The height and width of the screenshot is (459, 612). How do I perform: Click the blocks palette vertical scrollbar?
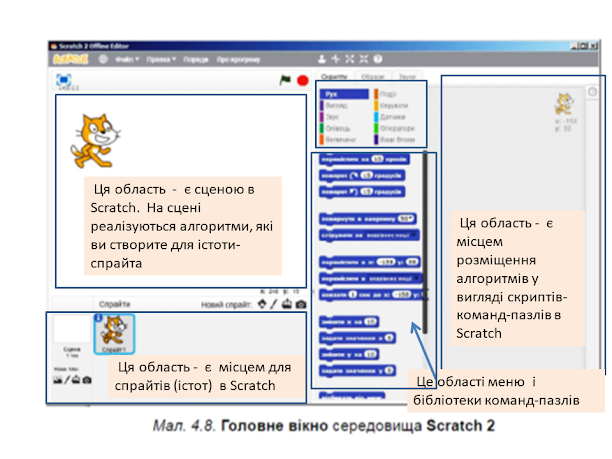[425, 242]
